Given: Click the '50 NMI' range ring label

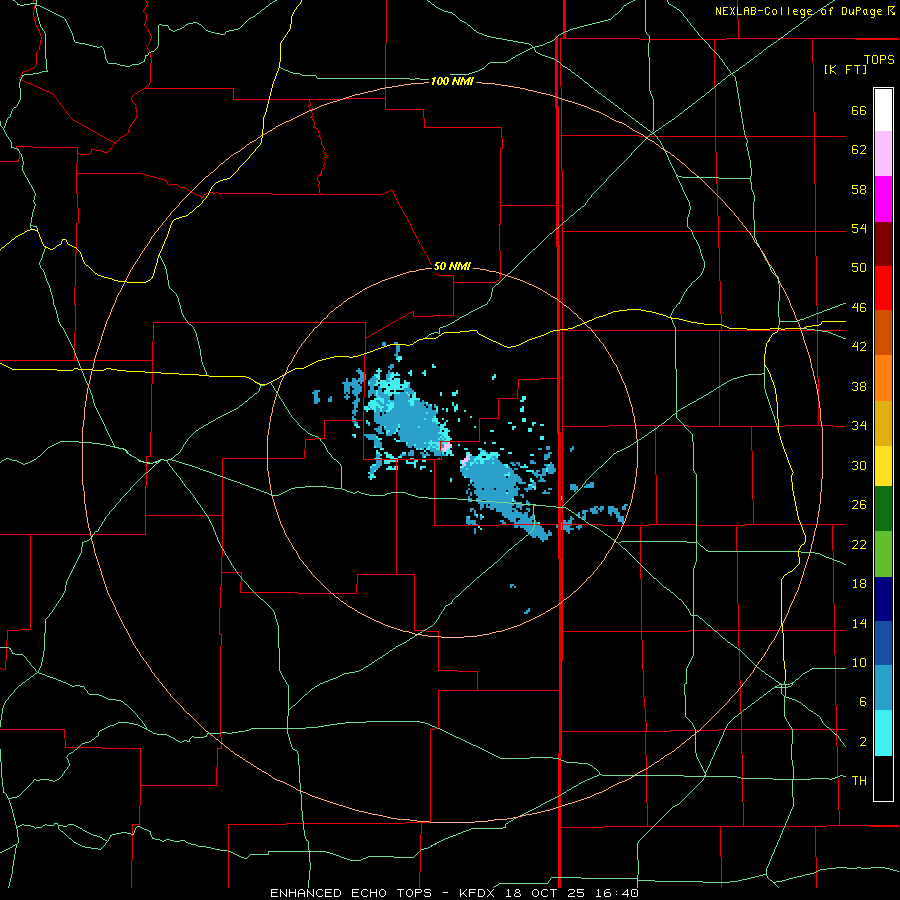Looking at the screenshot, I should [x=452, y=266].
